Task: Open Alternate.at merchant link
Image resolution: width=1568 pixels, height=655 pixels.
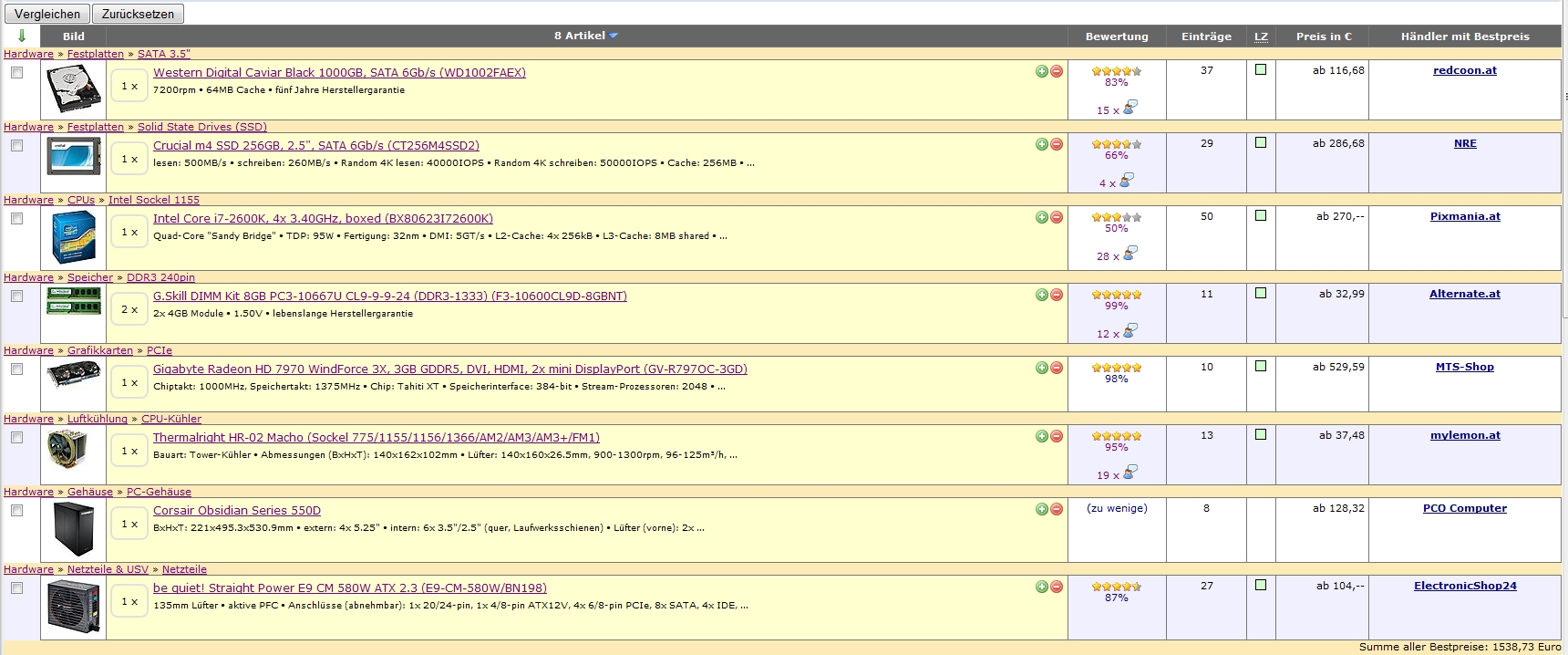Action: (1465, 294)
